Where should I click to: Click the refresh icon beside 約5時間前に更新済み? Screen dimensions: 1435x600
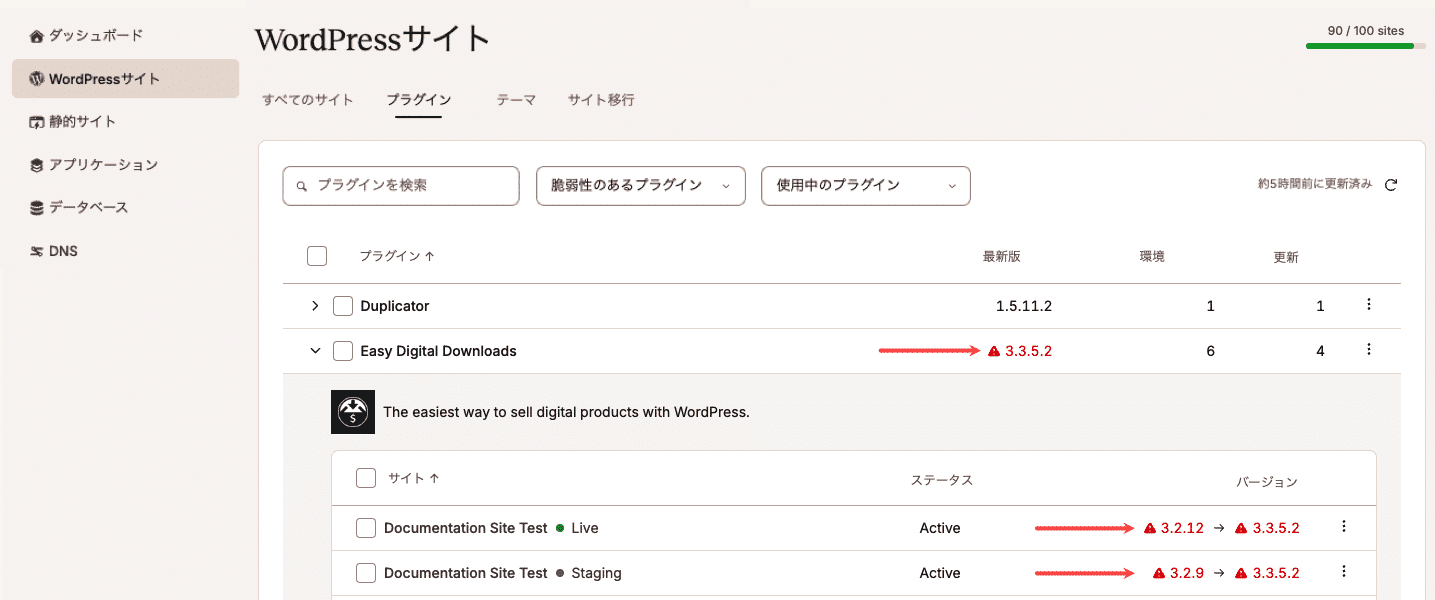[1390, 185]
